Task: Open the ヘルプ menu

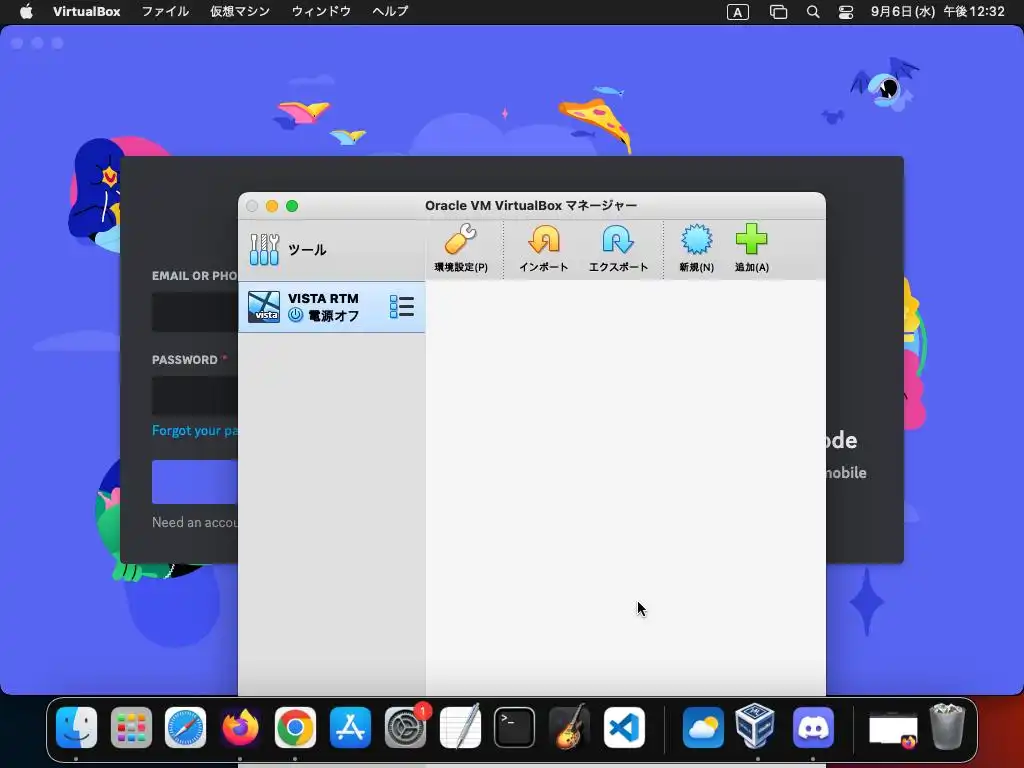Action: pyautogui.click(x=390, y=11)
